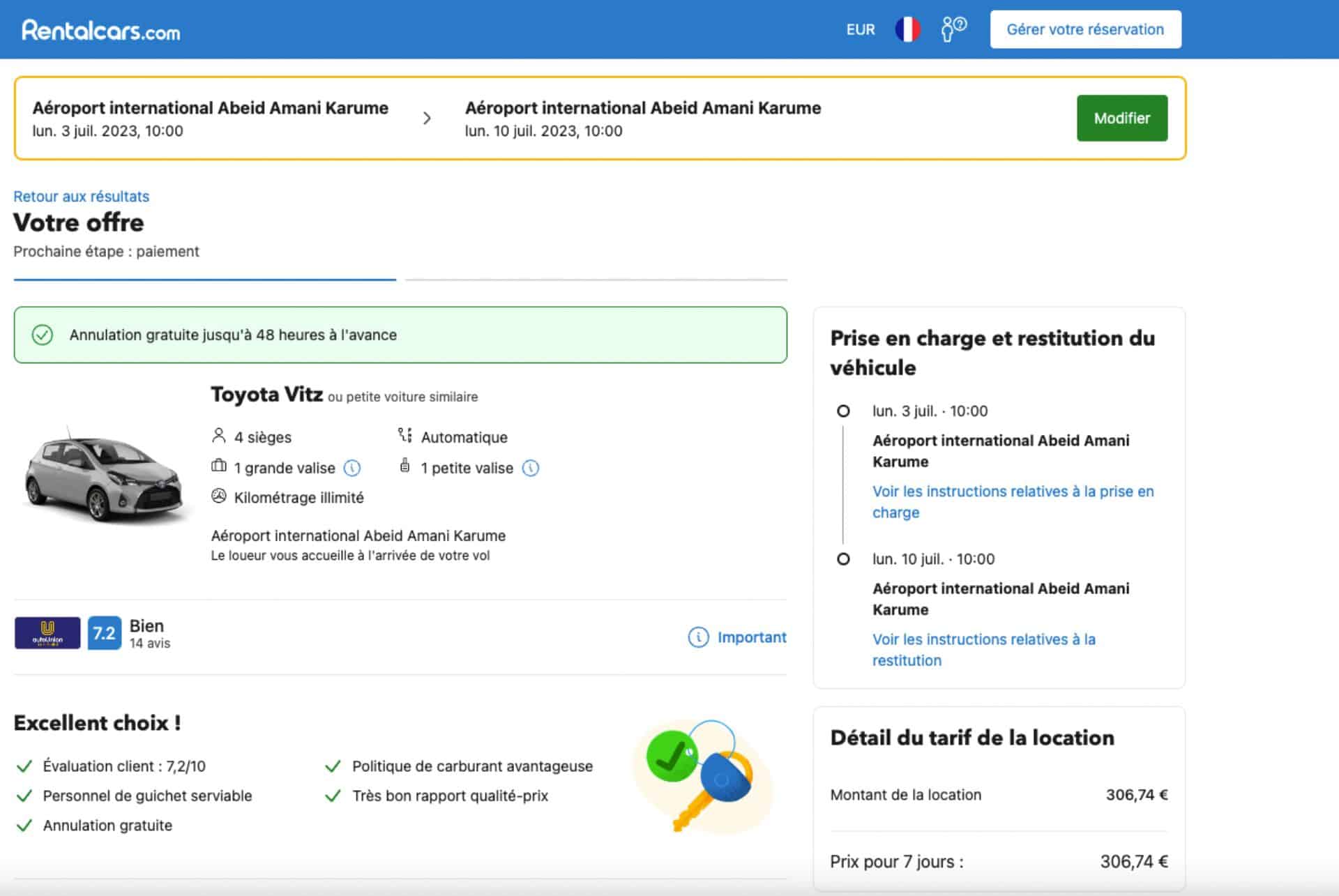Click checkmark beside Annulation gratuite
The height and width of the screenshot is (896, 1339).
(x=24, y=826)
